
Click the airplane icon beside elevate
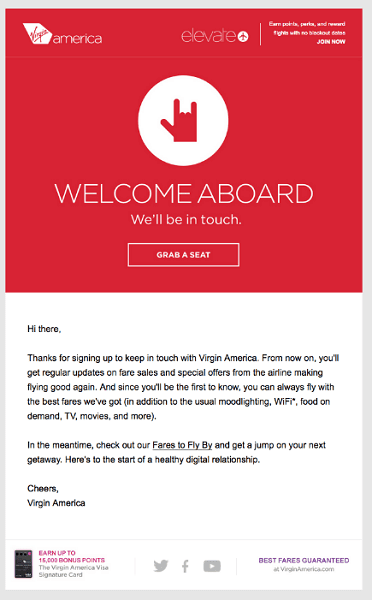point(243,37)
